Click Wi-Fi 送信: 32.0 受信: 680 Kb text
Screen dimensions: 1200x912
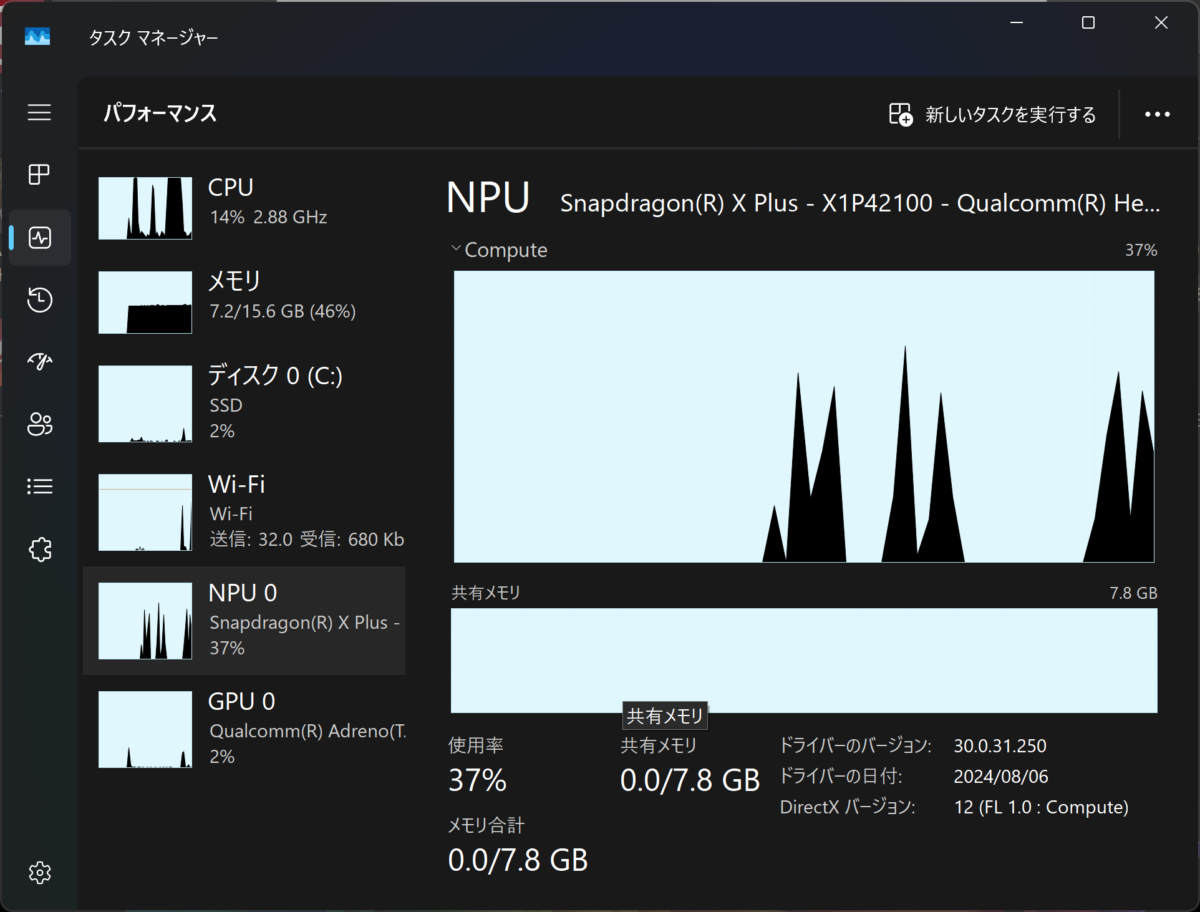[x=306, y=540]
